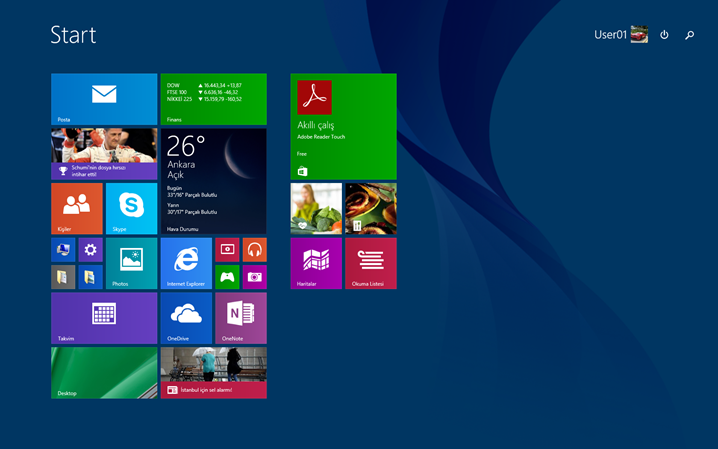This screenshot has height=449, width=718.
Task: Open the Posta mail tile
Action: [x=104, y=99]
